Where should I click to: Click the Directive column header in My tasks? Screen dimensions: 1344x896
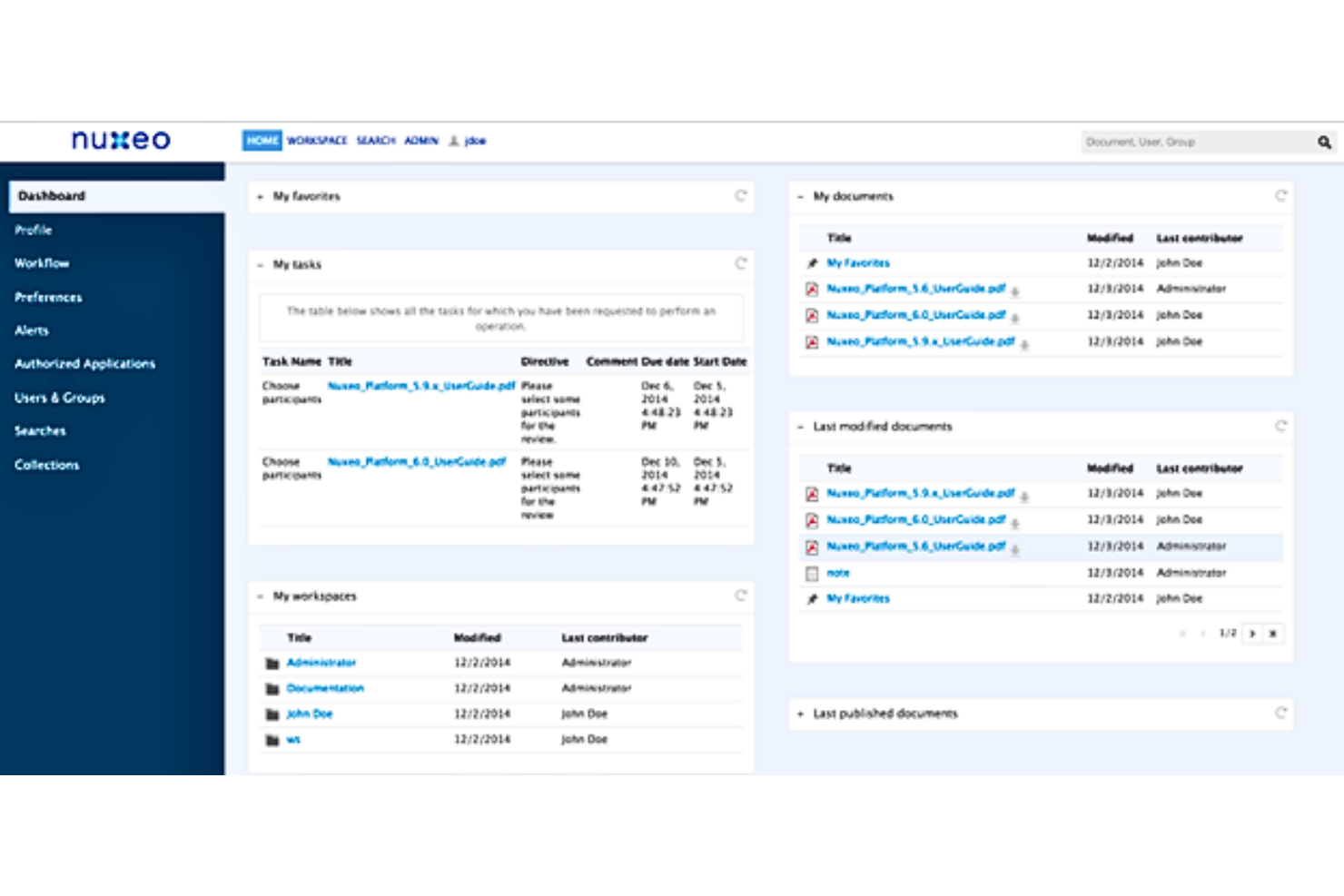tap(545, 361)
